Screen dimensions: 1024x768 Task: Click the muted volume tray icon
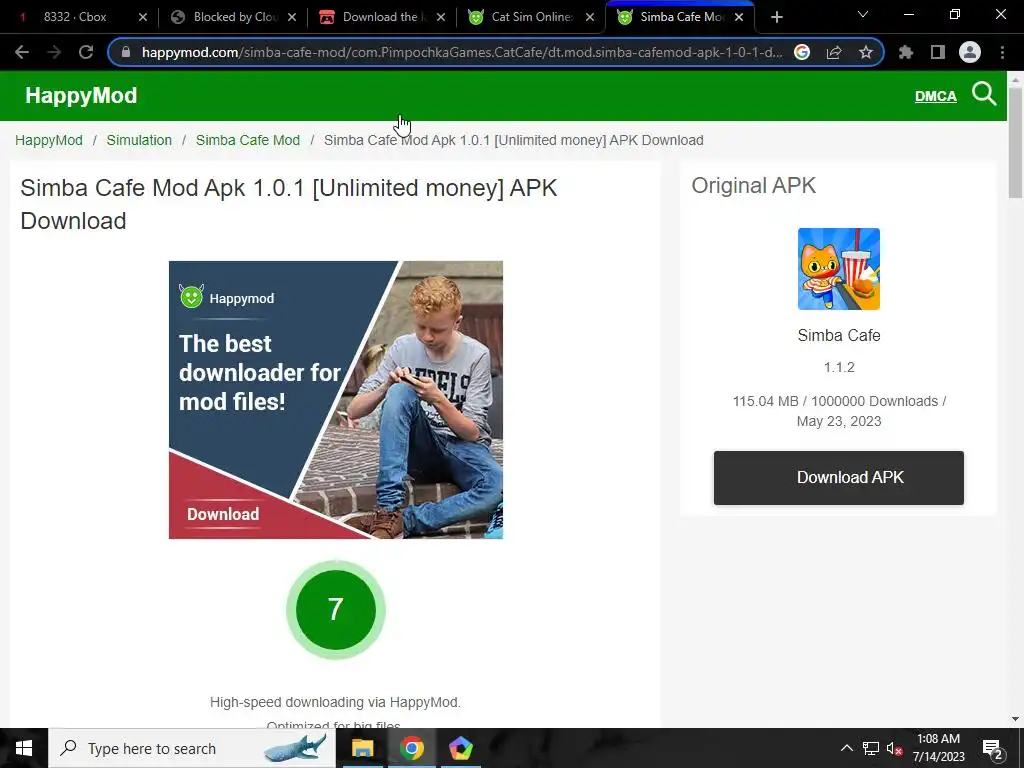pyautogui.click(x=895, y=748)
